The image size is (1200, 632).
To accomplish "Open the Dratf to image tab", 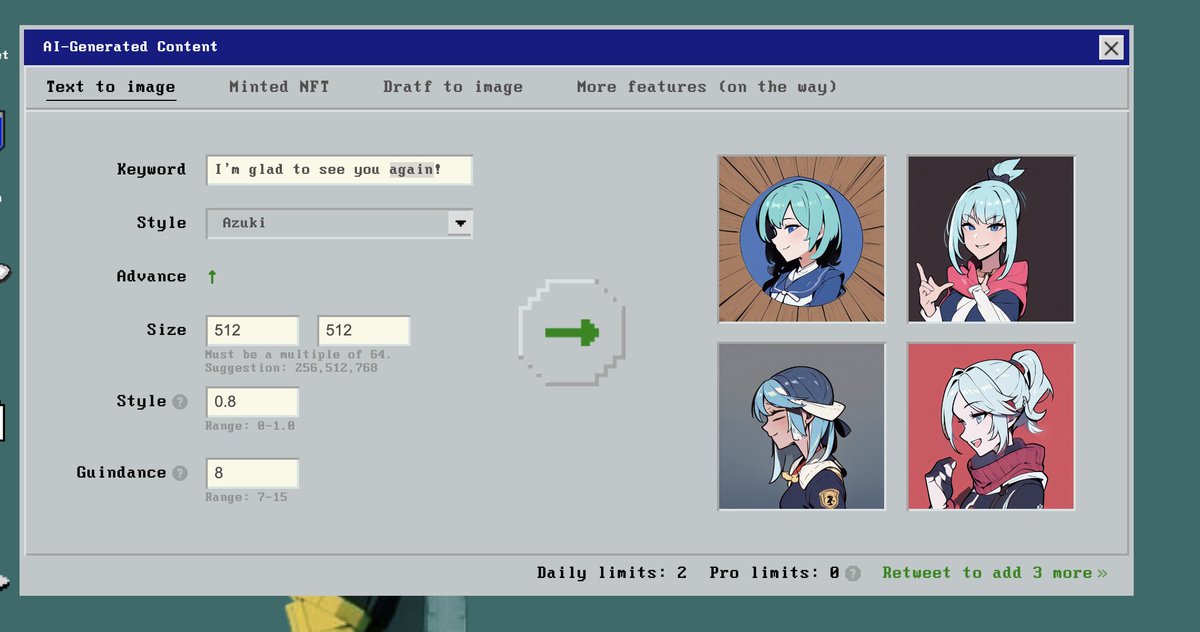I will tap(453, 87).
